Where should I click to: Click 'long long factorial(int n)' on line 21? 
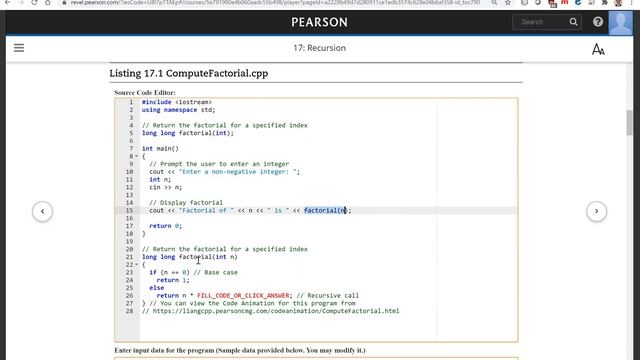pos(189,257)
